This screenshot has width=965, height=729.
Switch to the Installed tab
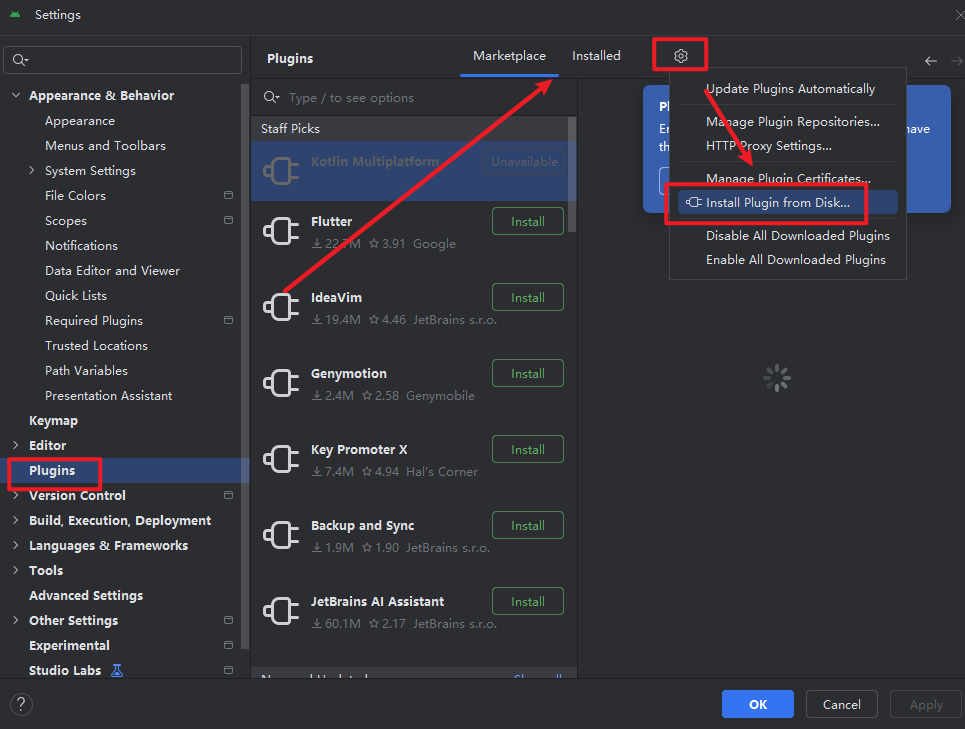click(x=596, y=56)
